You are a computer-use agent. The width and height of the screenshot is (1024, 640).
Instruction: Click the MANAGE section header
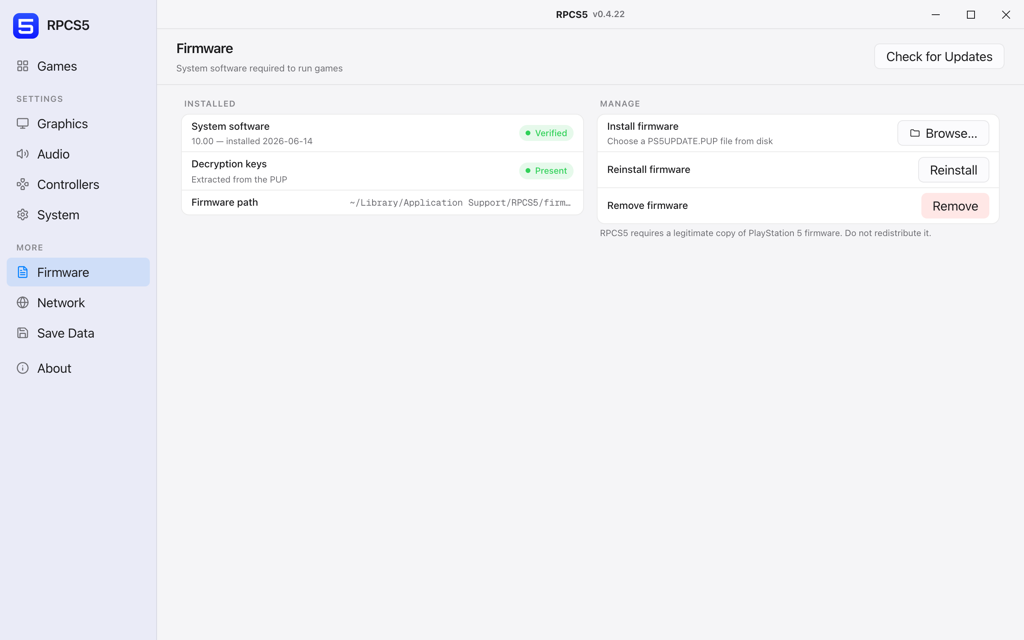click(620, 104)
